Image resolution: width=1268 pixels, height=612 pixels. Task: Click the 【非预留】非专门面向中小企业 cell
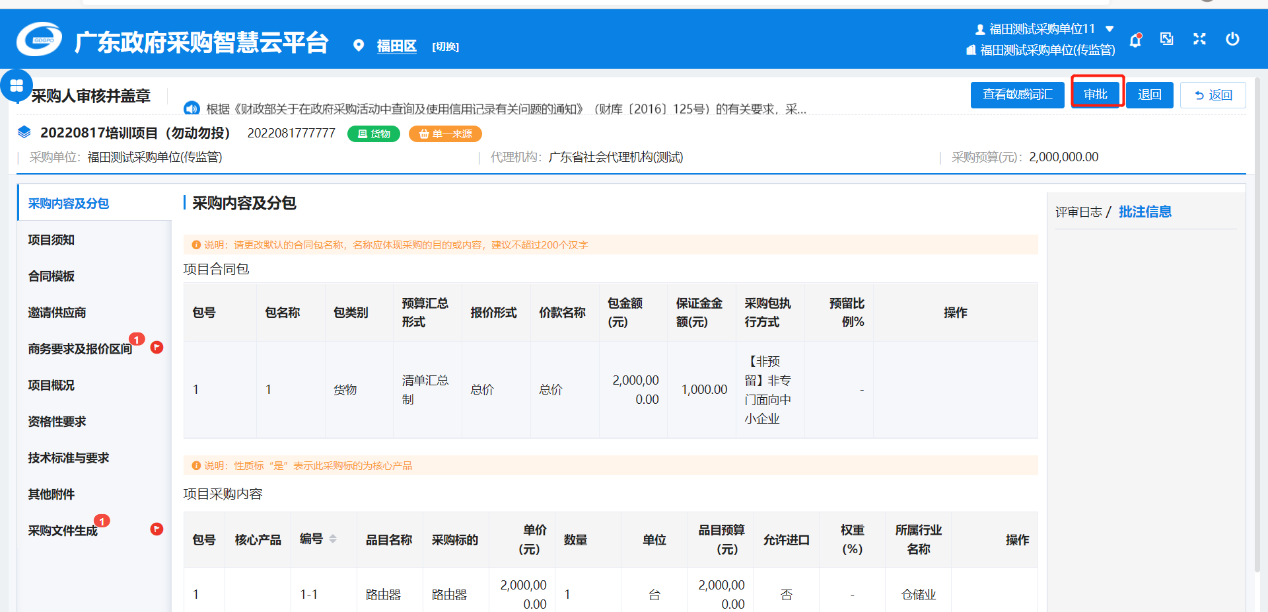(769, 390)
